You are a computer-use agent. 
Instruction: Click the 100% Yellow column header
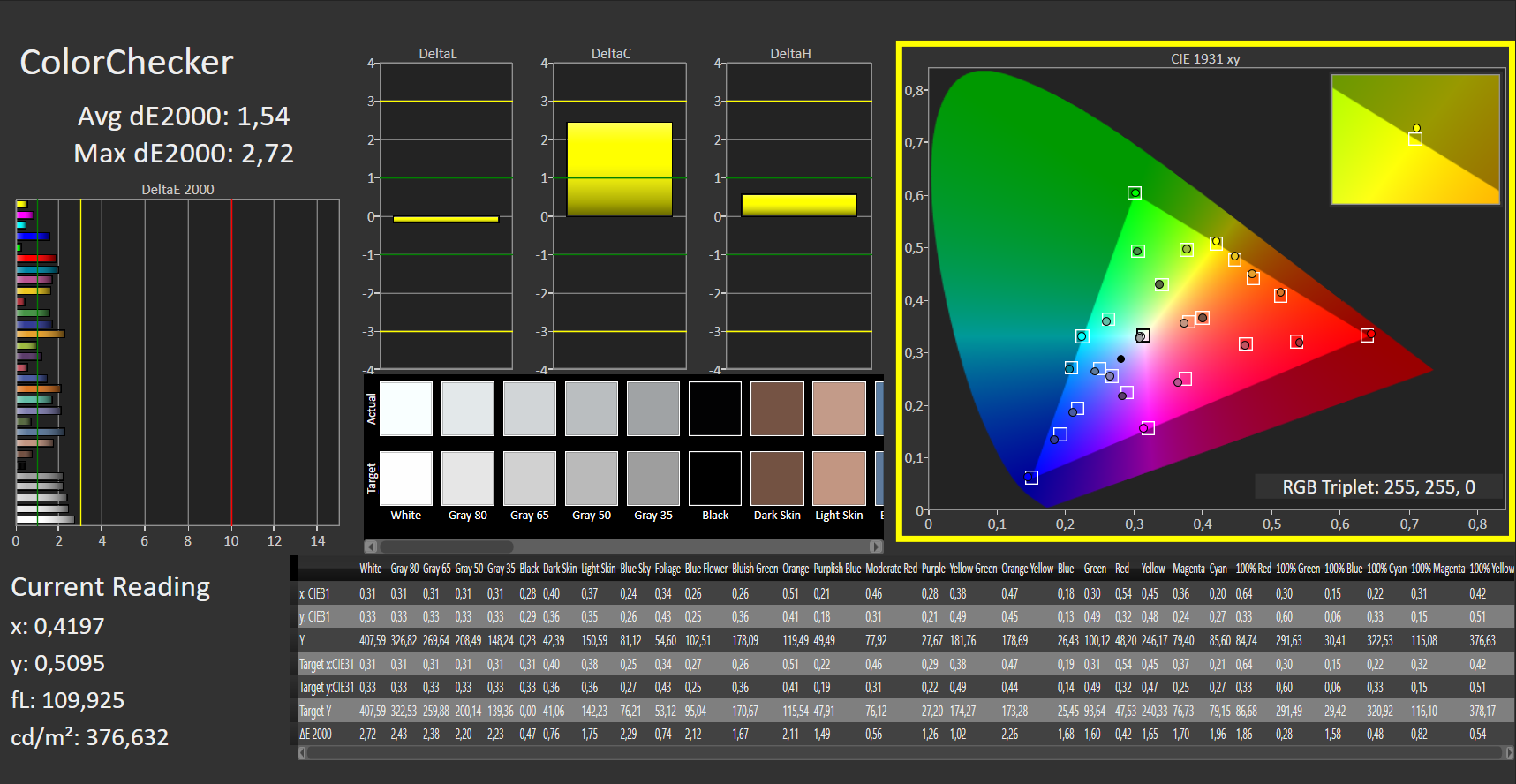1491,569
